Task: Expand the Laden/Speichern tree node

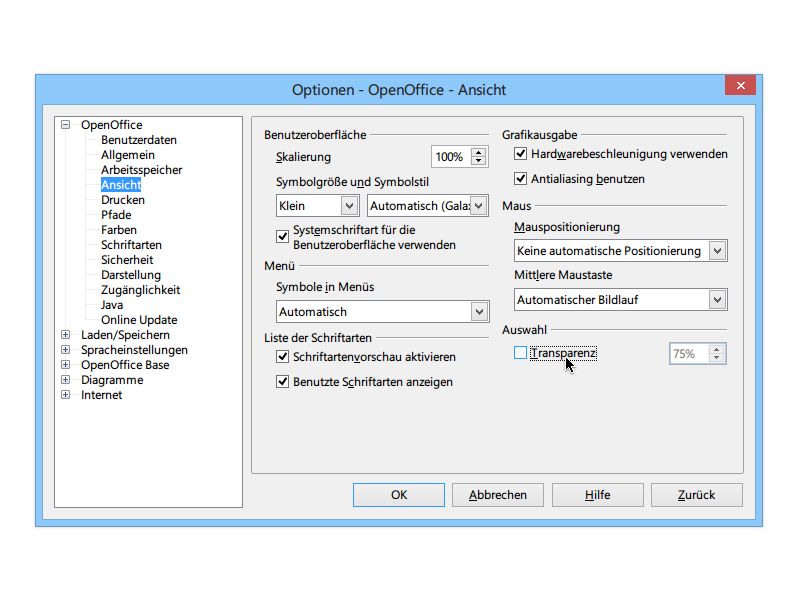Action: click(65, 335)
